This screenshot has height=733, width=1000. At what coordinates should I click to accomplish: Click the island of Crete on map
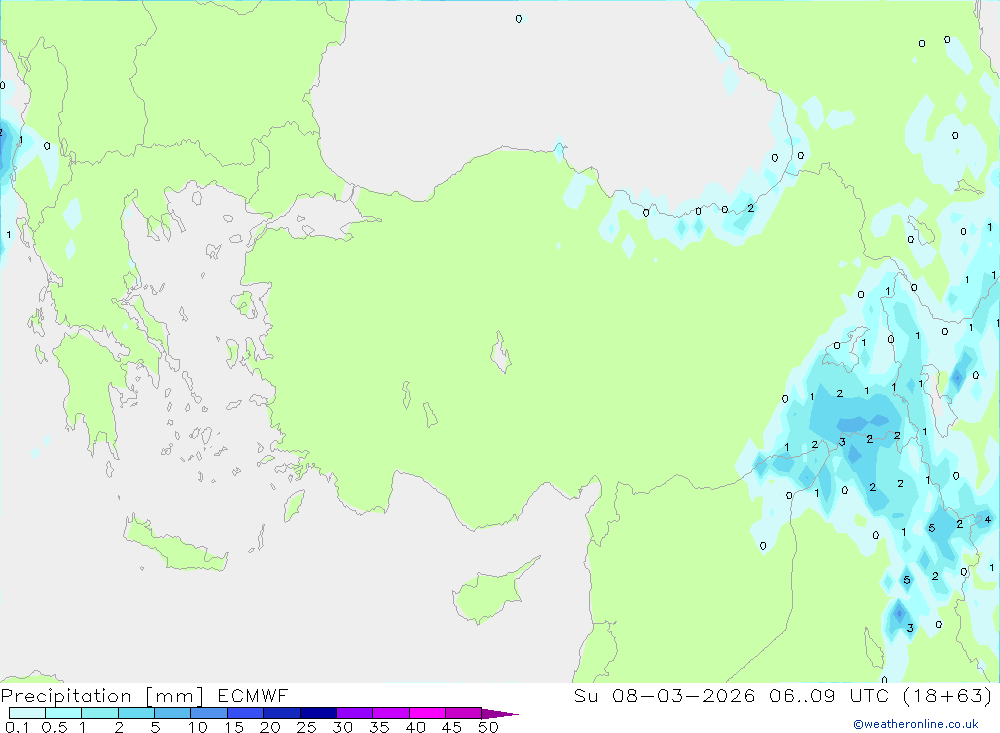tap(174, 544)
